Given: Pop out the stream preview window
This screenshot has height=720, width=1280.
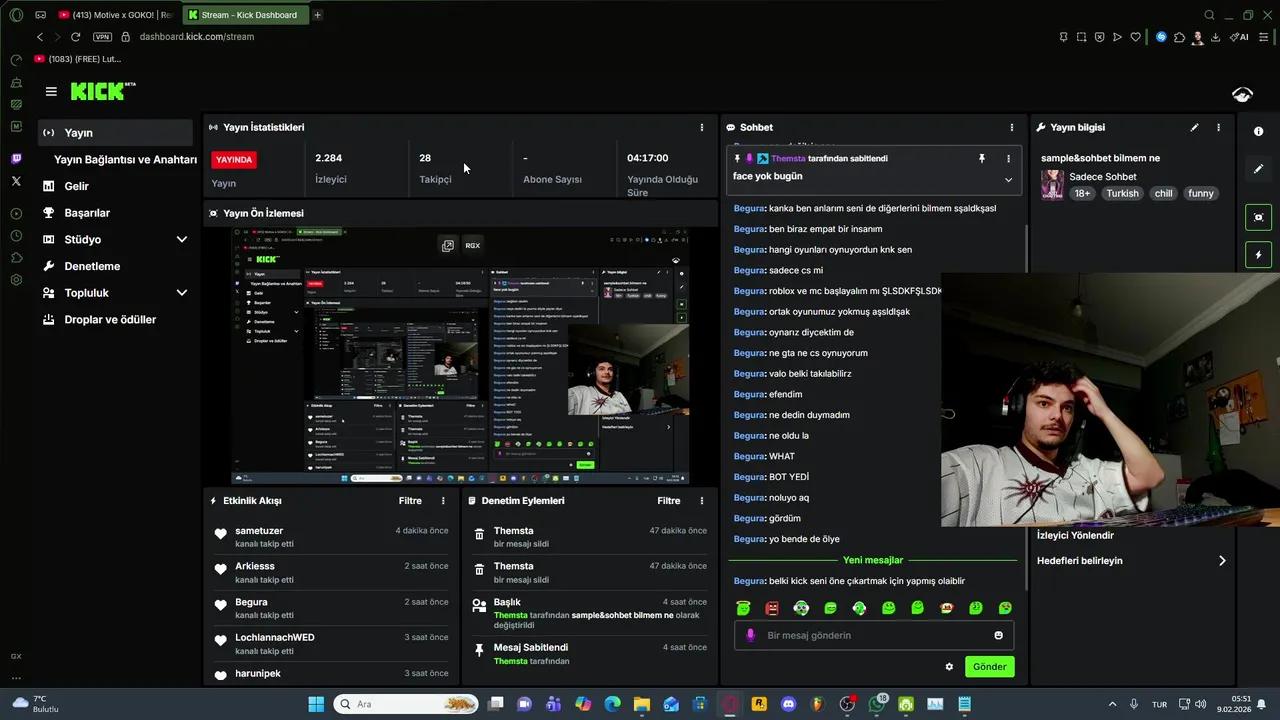Looking at the screenshot, I should [448, 245].
